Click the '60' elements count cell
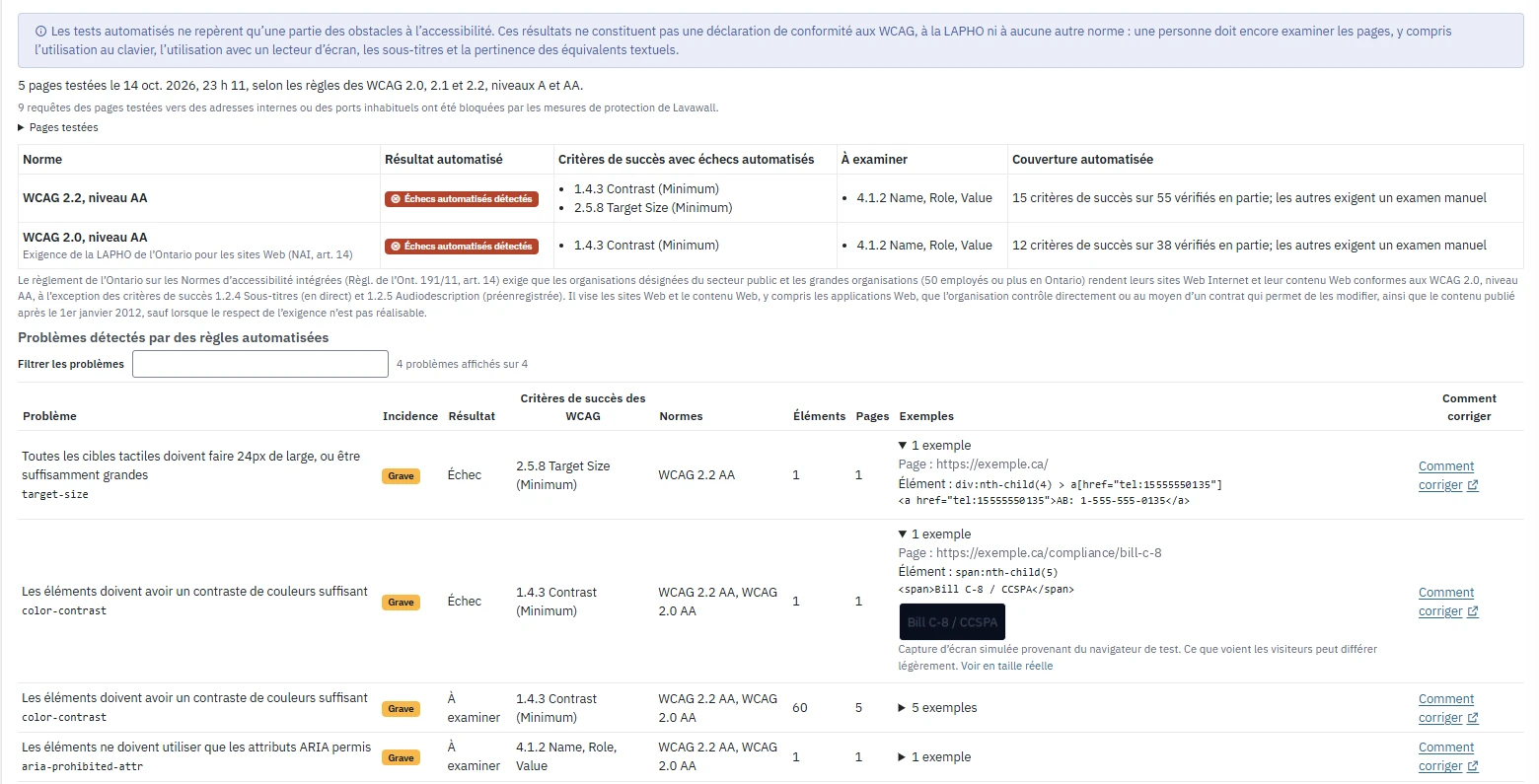 (800, 708)
